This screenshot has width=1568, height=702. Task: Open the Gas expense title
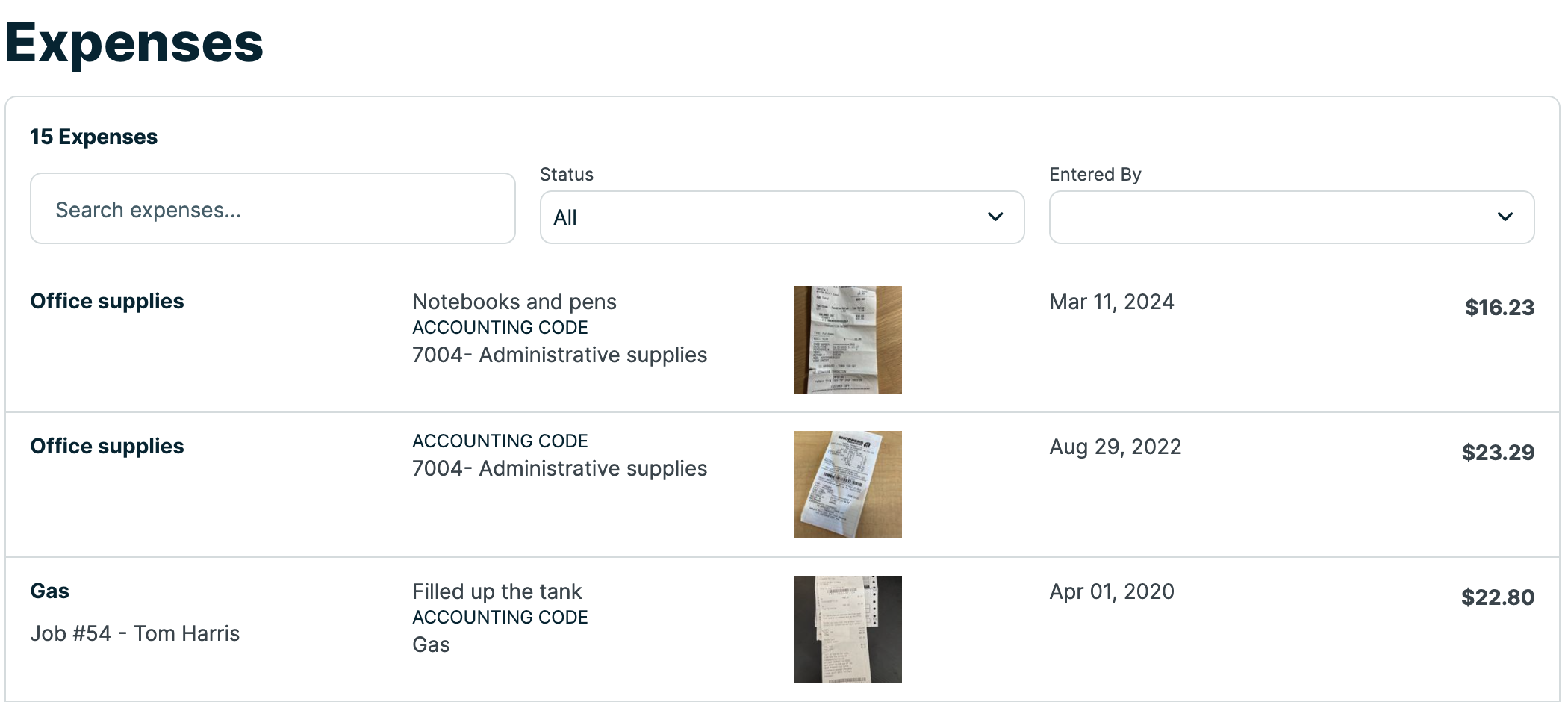pos(49,591)
